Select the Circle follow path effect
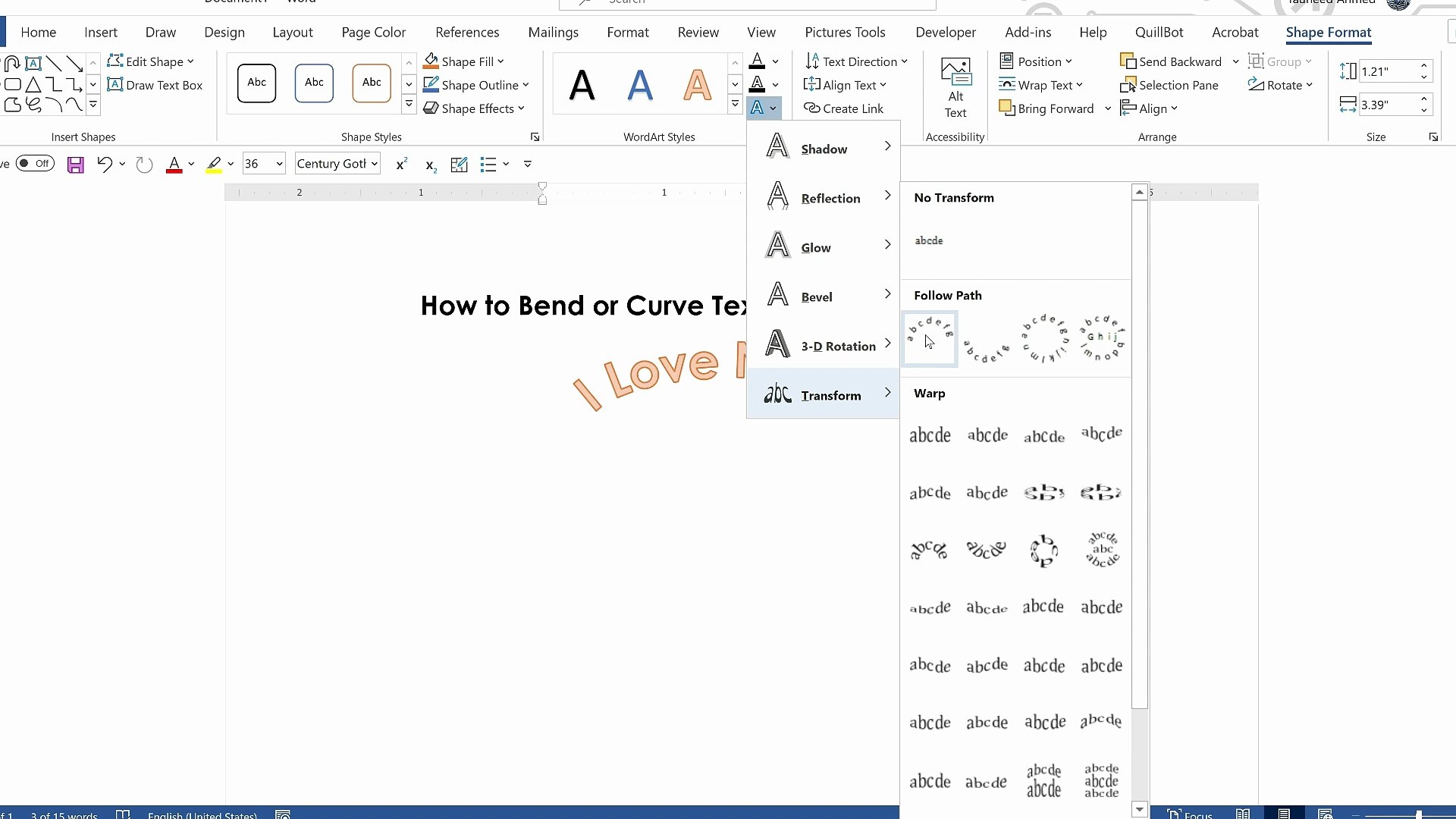 1044,338
